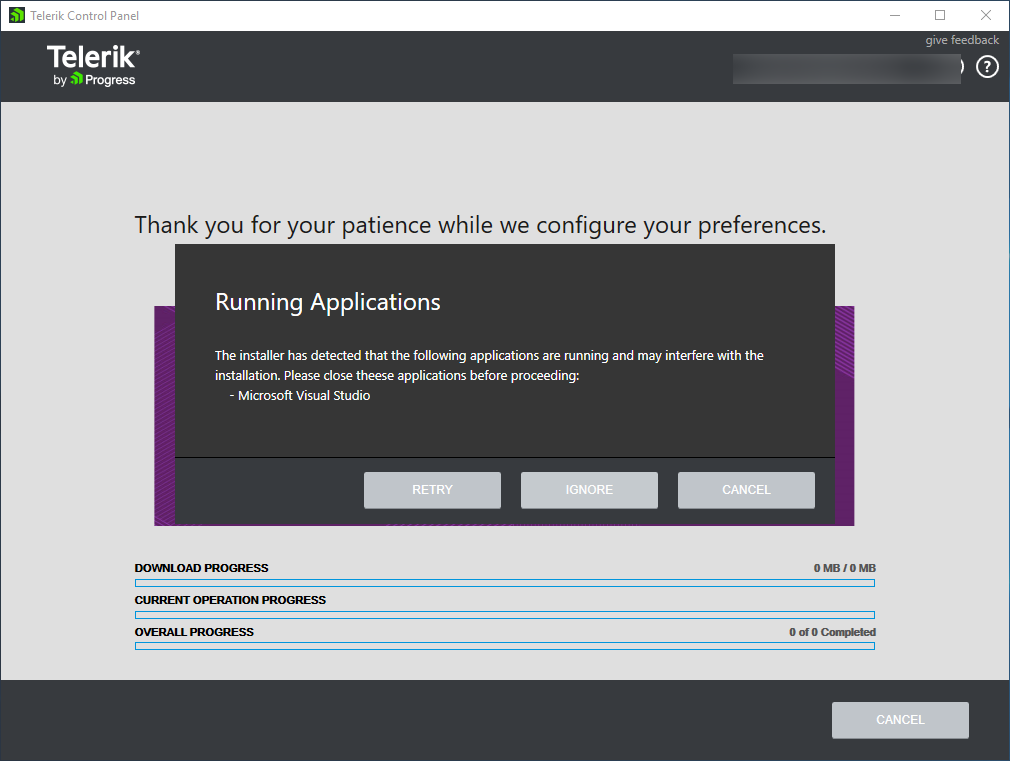Click the Thank you for your patience heading
The image size is (1010, 761).
(x=480, y=225)
